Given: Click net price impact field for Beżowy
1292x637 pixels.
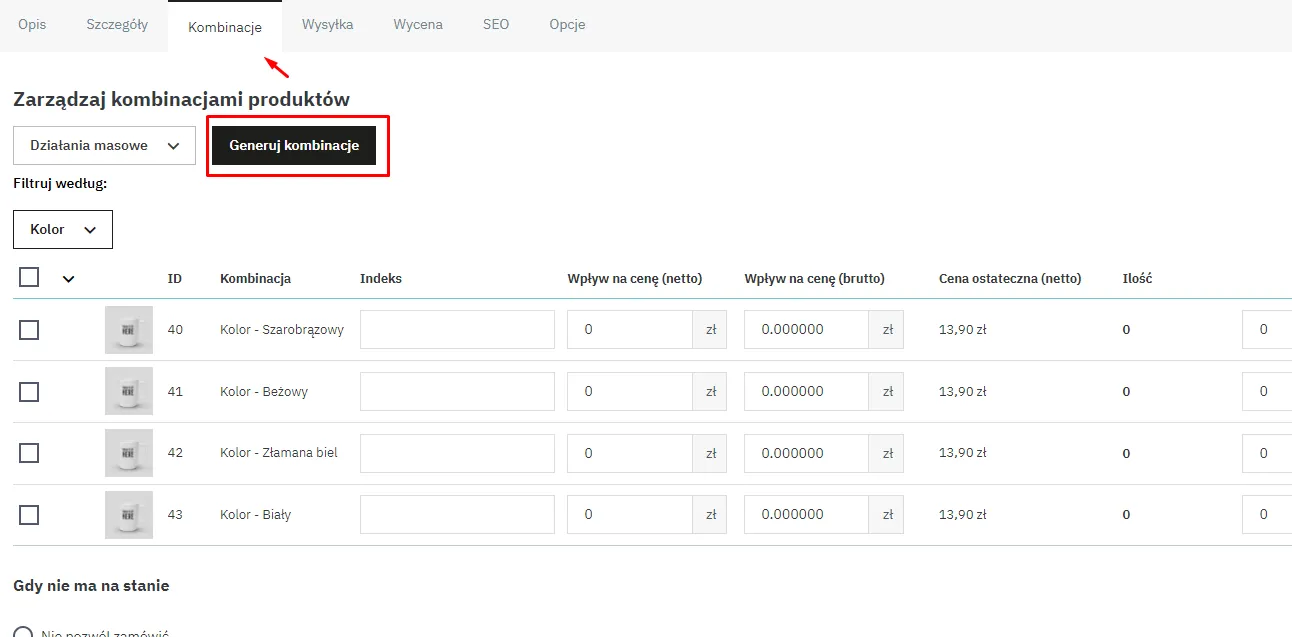Looking at the screenshot, I should pos(630,392).
